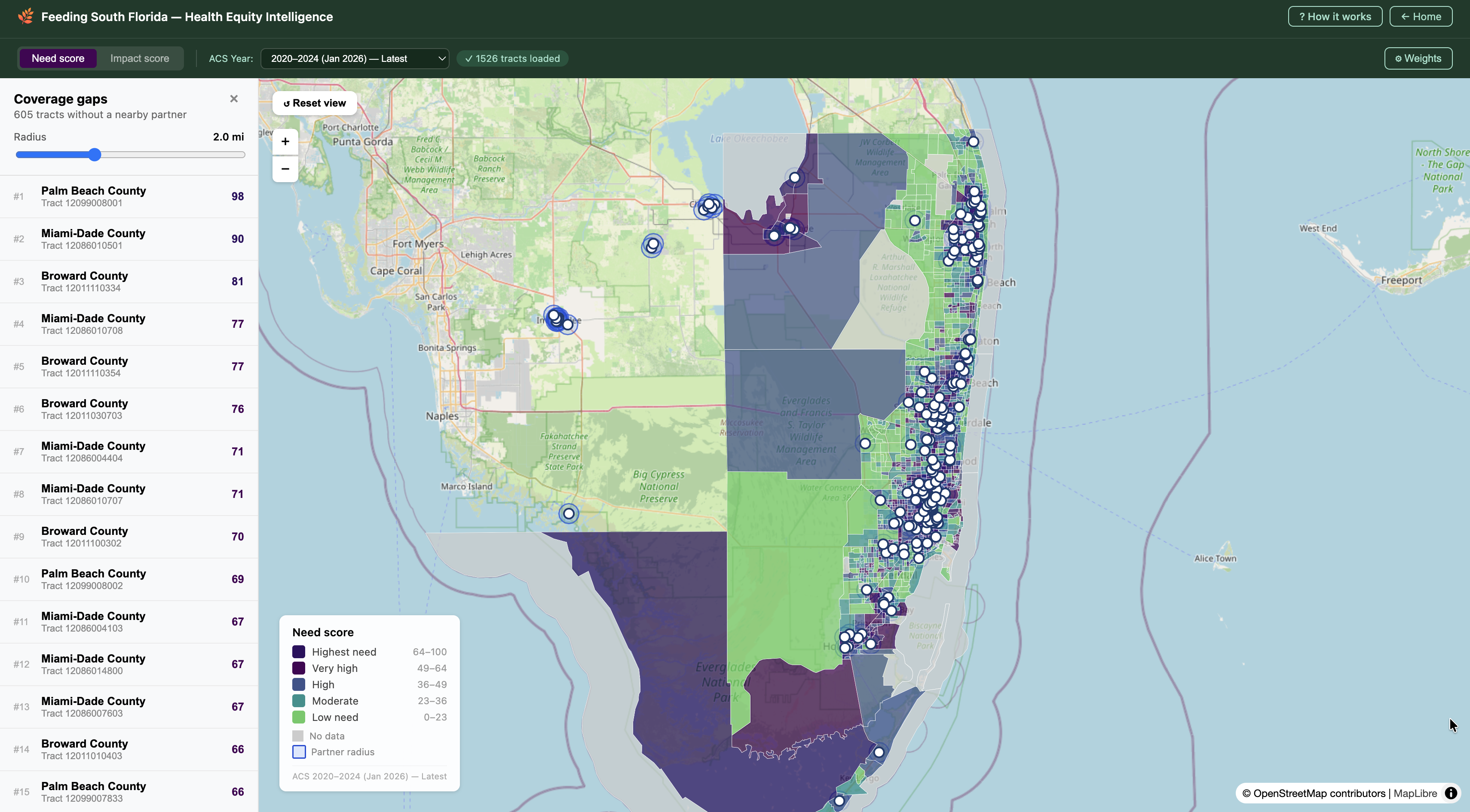Screen dimensions: 1470x812
Task: Click the Moderate color swatch
Action: [x=298, y=701]
